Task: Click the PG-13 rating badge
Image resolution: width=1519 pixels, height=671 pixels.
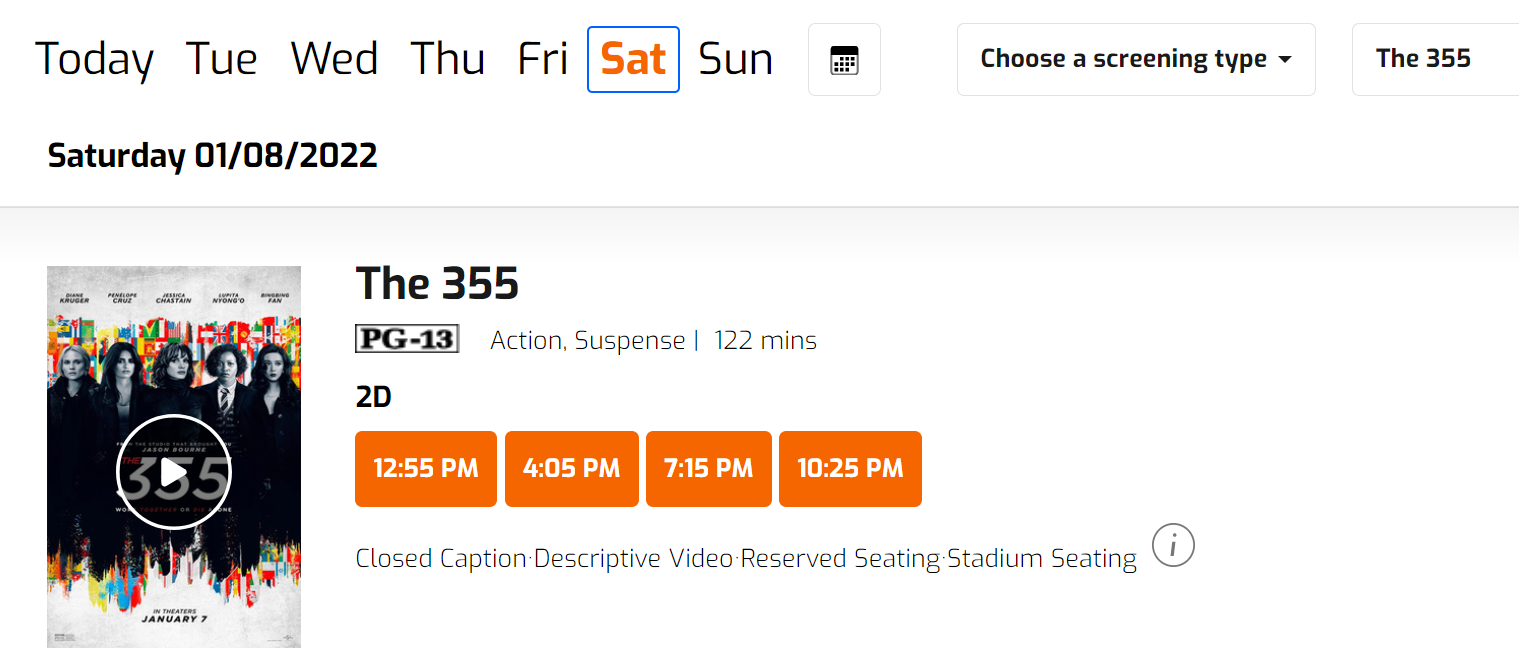Action: [407, 340]
